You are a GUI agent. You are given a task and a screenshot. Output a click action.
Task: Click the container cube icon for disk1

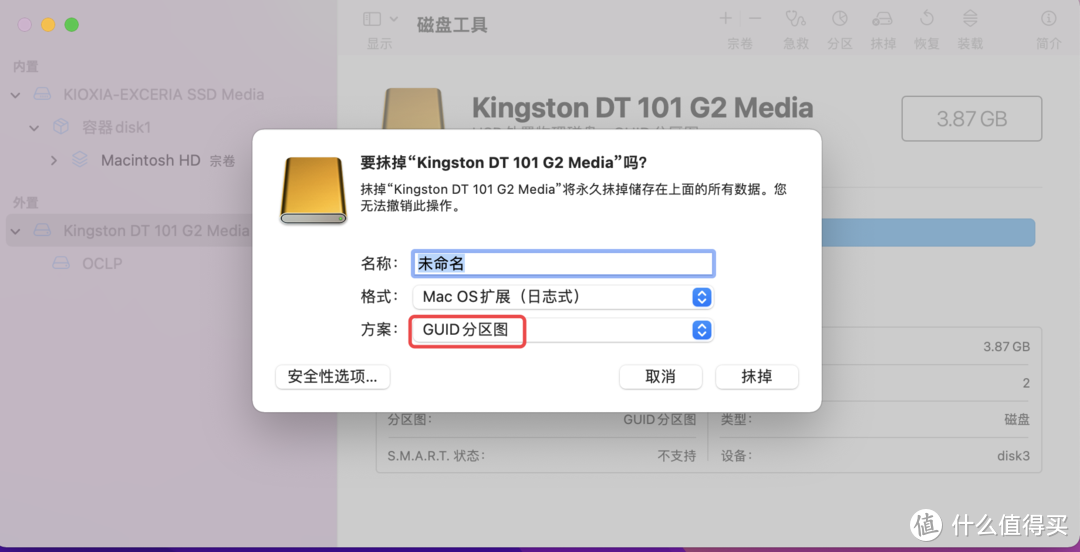[x=61, y=127]
